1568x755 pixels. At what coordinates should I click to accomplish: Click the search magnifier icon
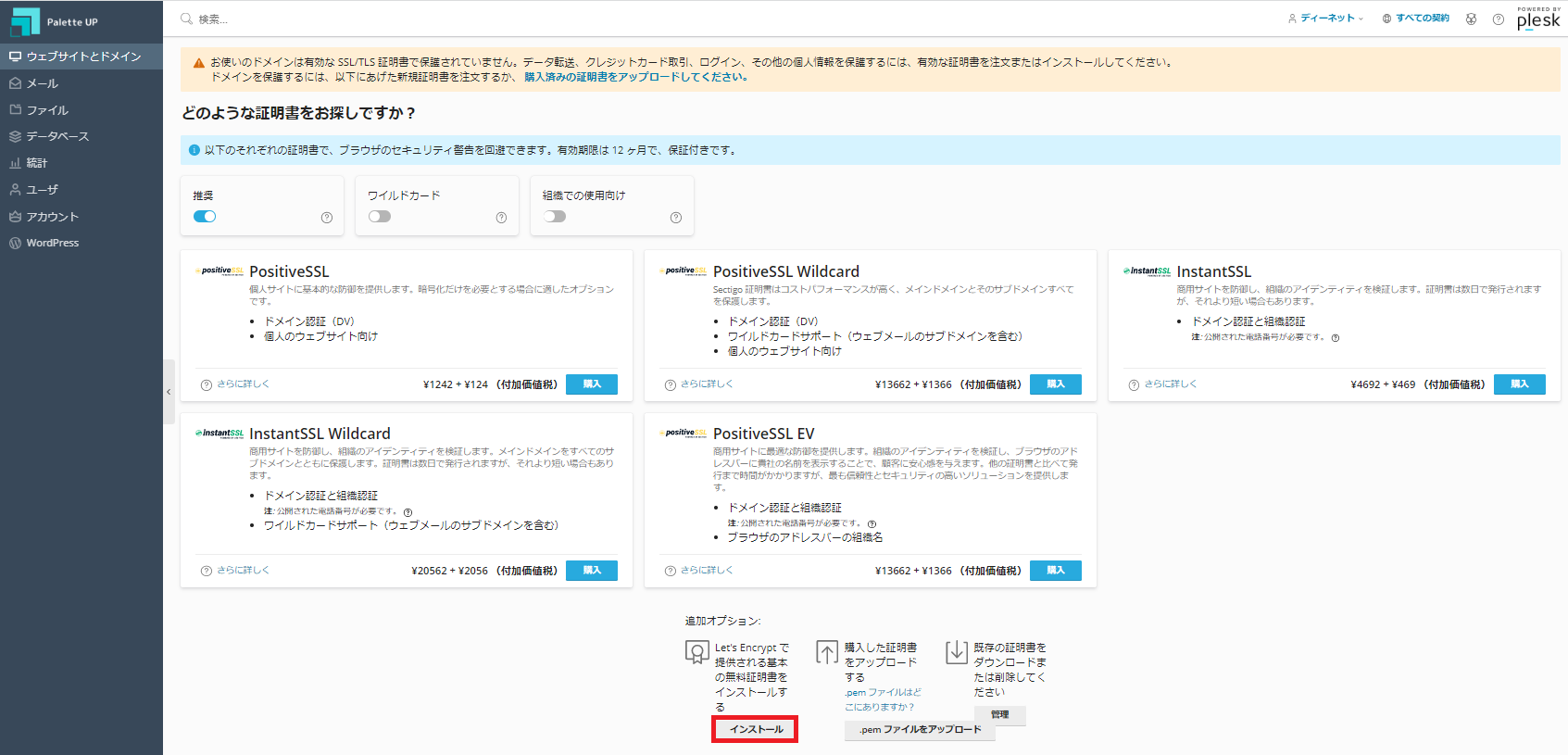click(187, 19)
